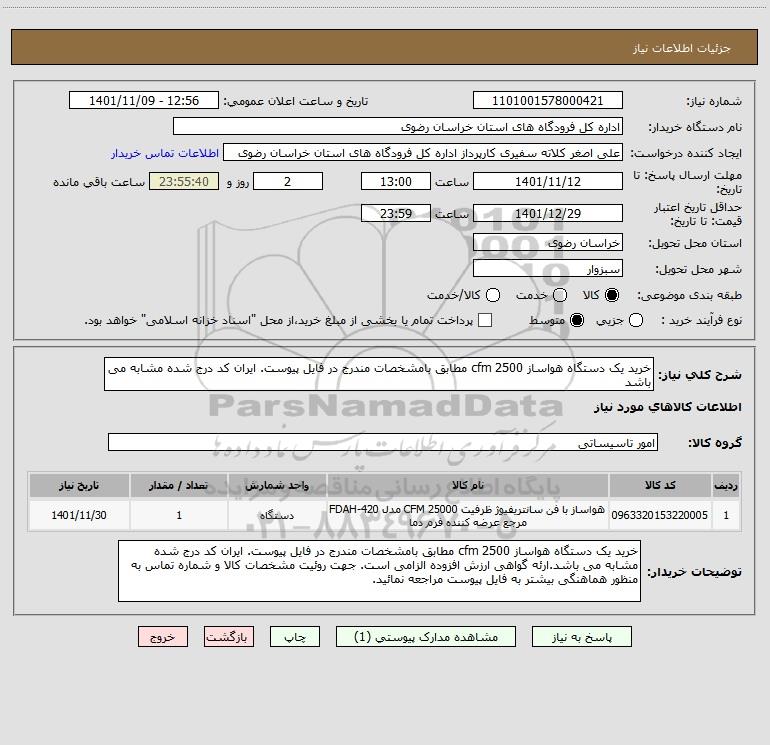The width and height of the screenshot is (770, 745).
Task: Click the need date cell 1401/11/30
Action: tap(79, 515)
